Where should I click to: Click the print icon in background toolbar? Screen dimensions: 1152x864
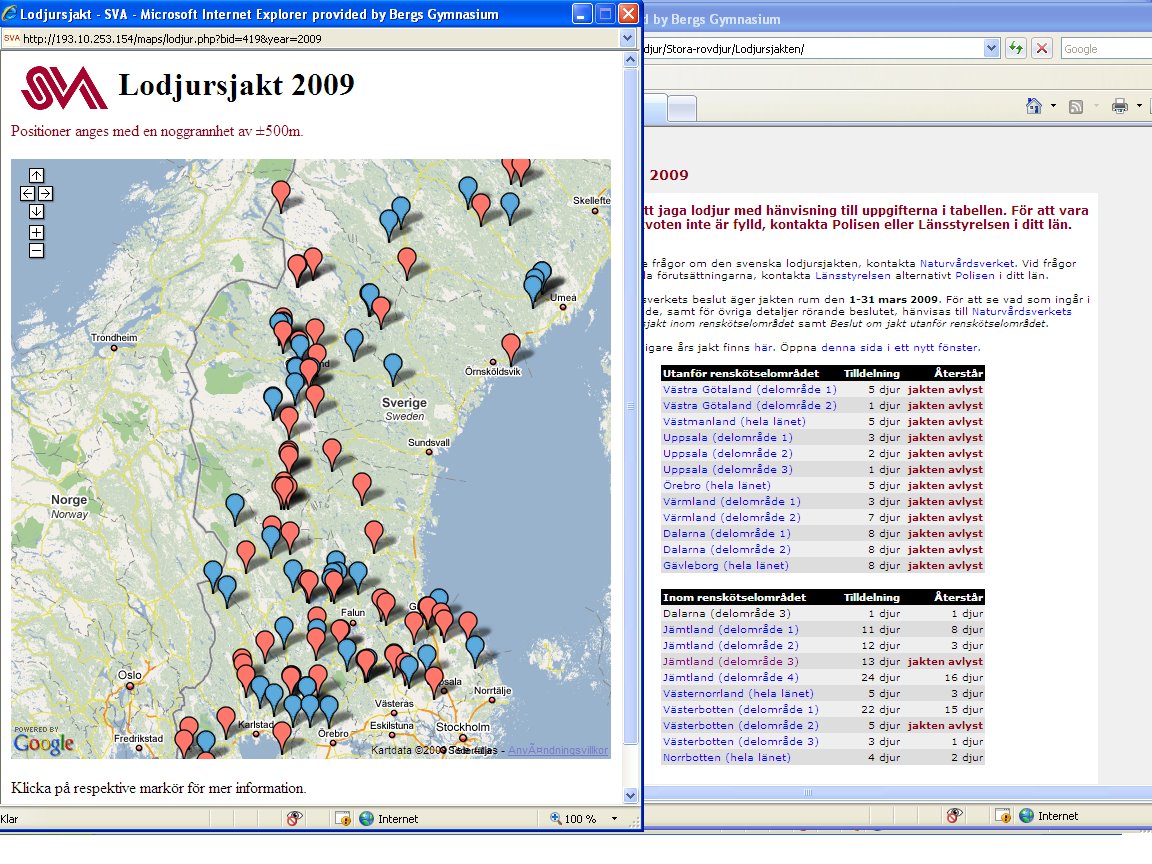click(1120, 107)
